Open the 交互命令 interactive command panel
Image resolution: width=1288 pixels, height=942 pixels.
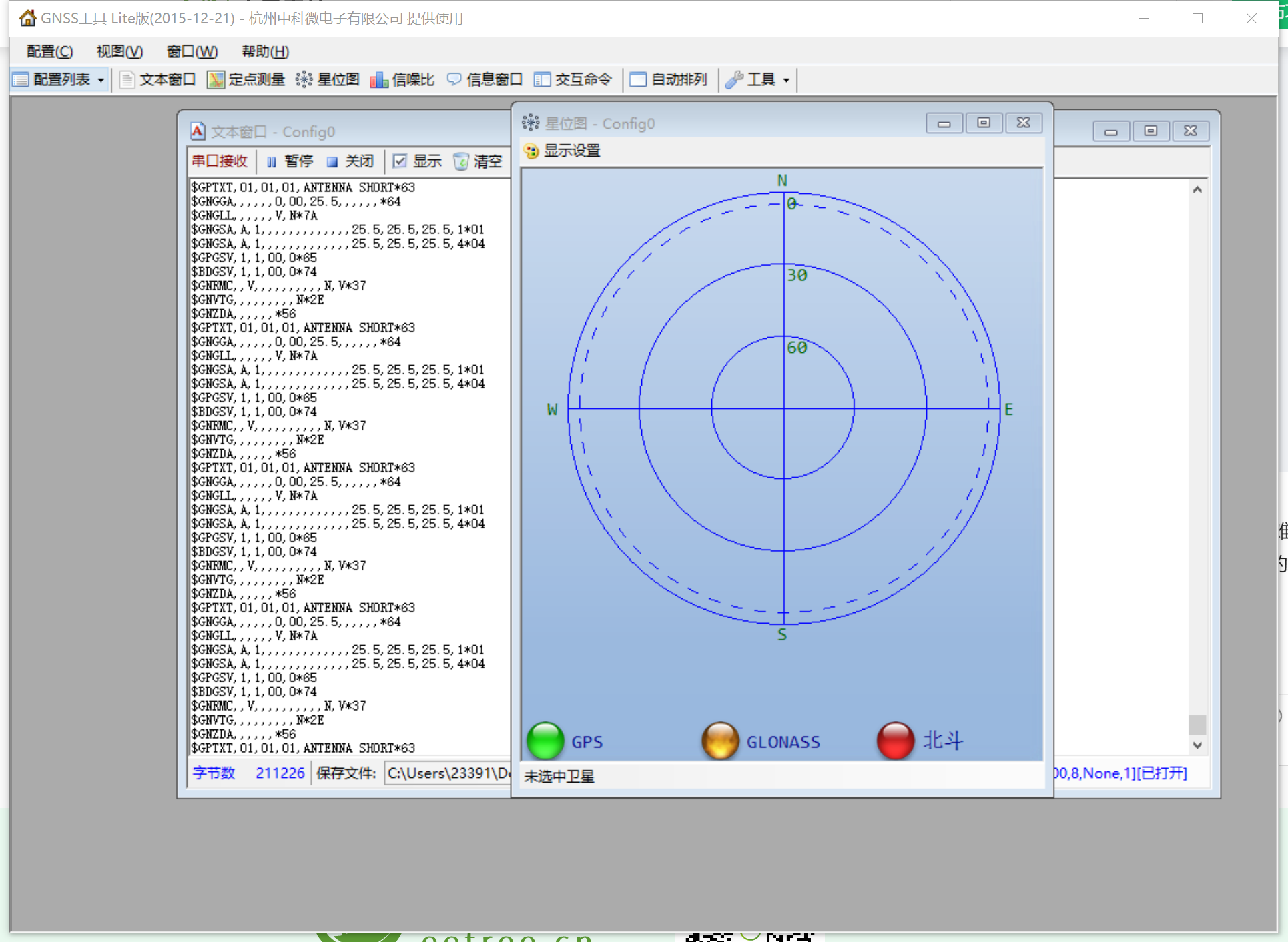pyautogui.click(x=573, y=80)
